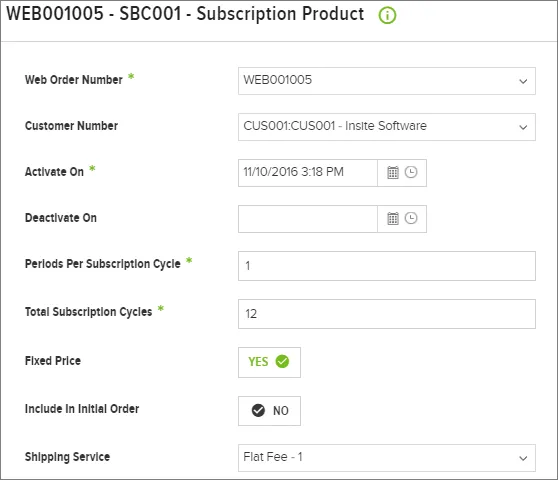Open the Deactivate On calendar picker

click(393, 218)
